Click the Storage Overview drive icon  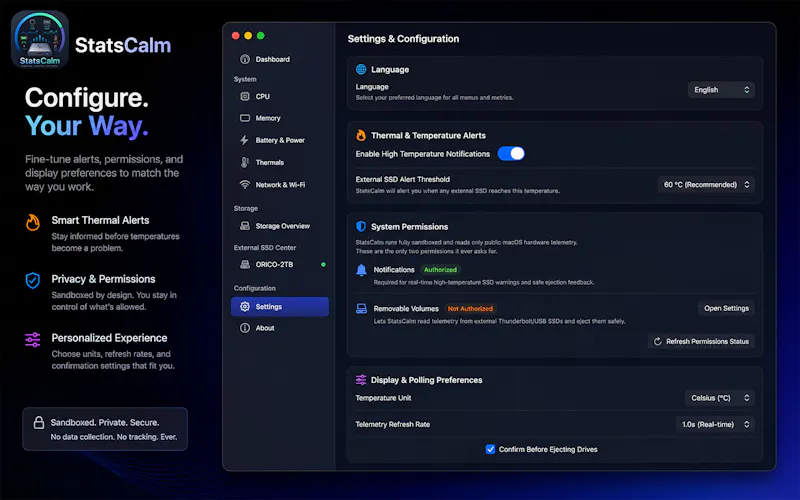pyautogui.click(x=245, y=226)
